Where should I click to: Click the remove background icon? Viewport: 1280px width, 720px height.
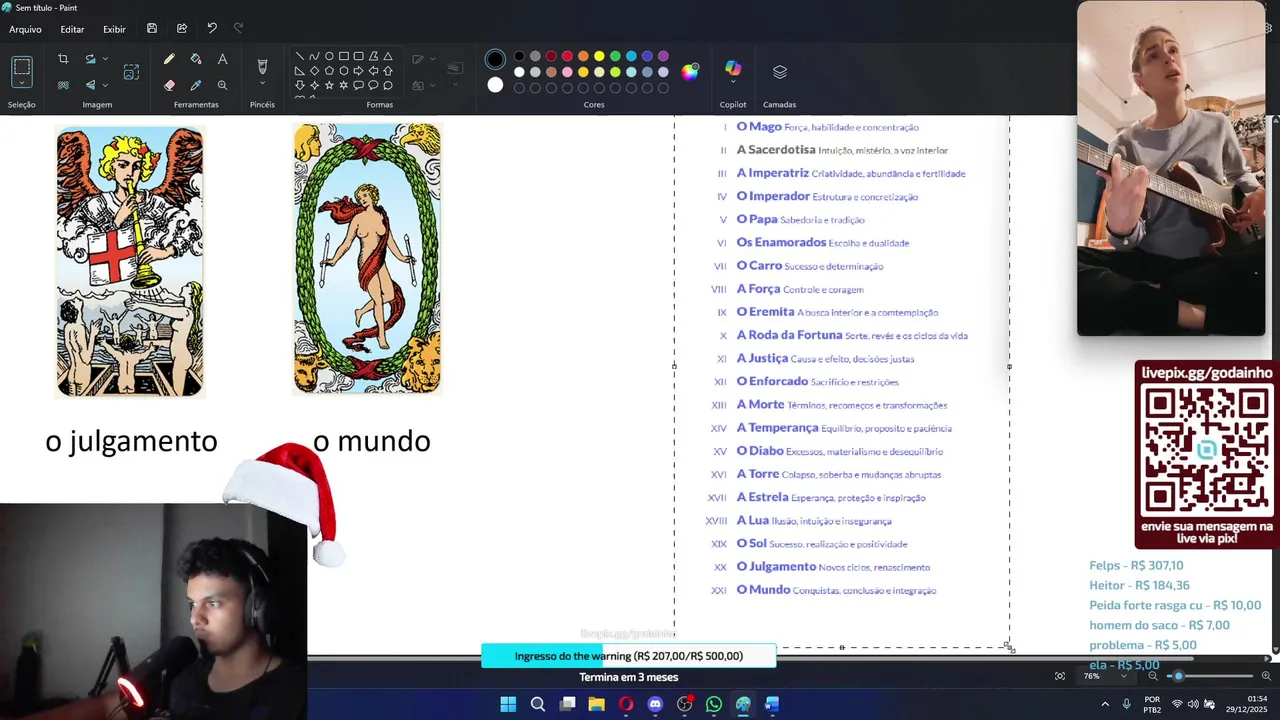pyautogui.click(x=63, y=85)
